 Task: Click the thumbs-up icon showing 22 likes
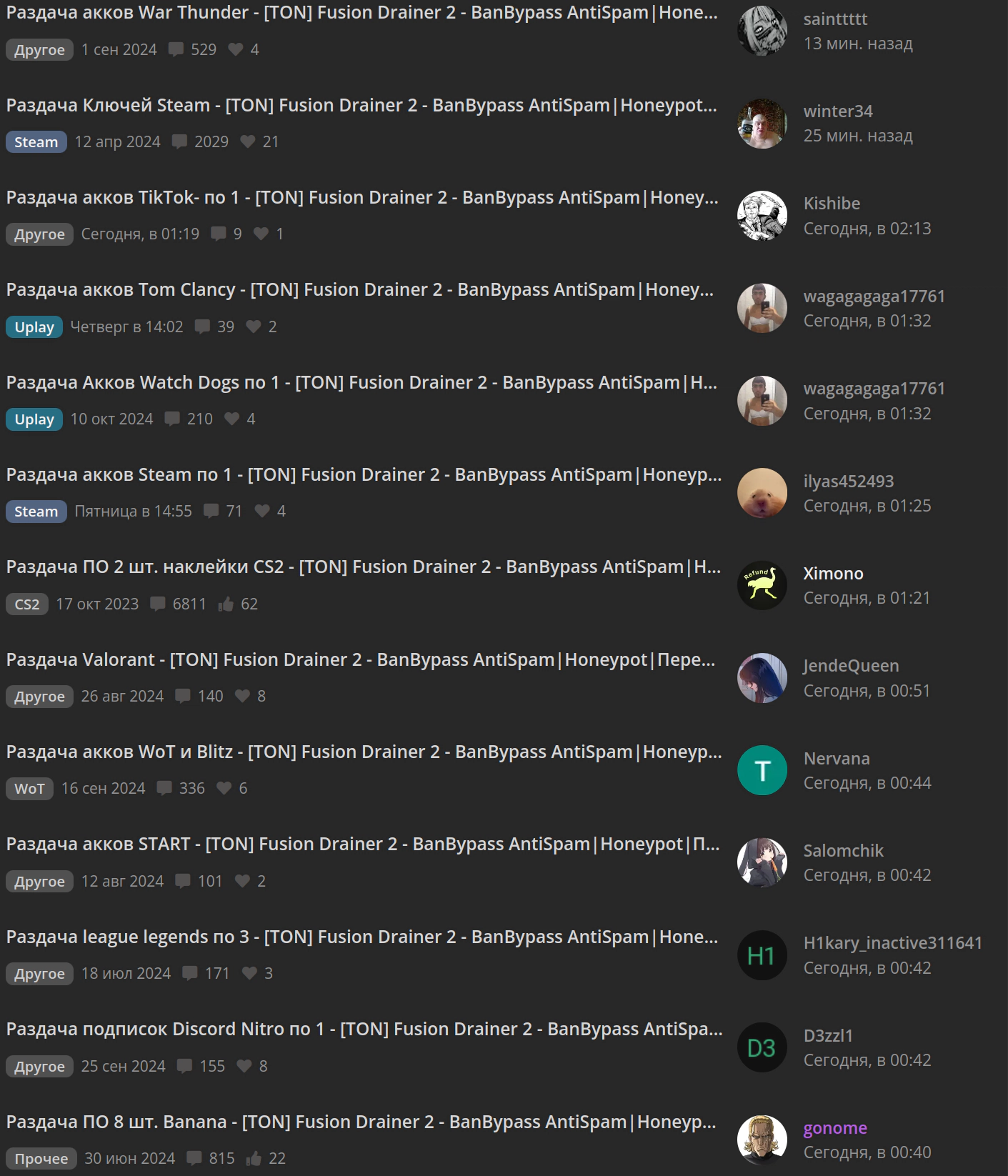click(x=254, y=1159)
